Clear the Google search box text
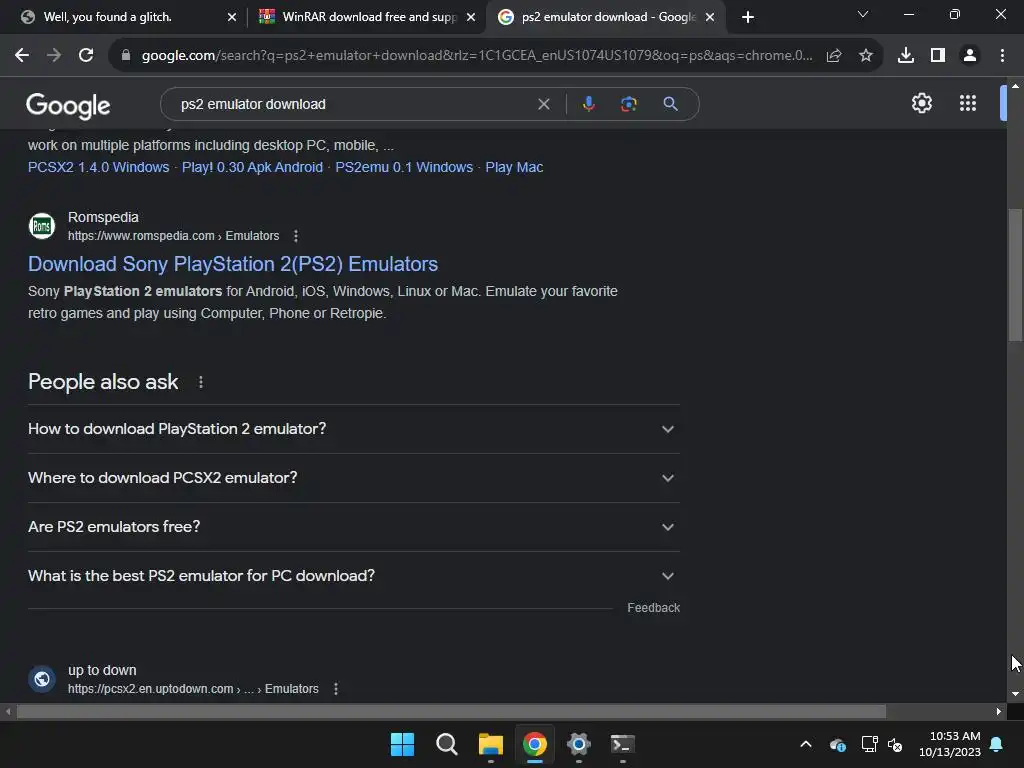Viewport: 1024px width, 768px height. tap(543, 104)
